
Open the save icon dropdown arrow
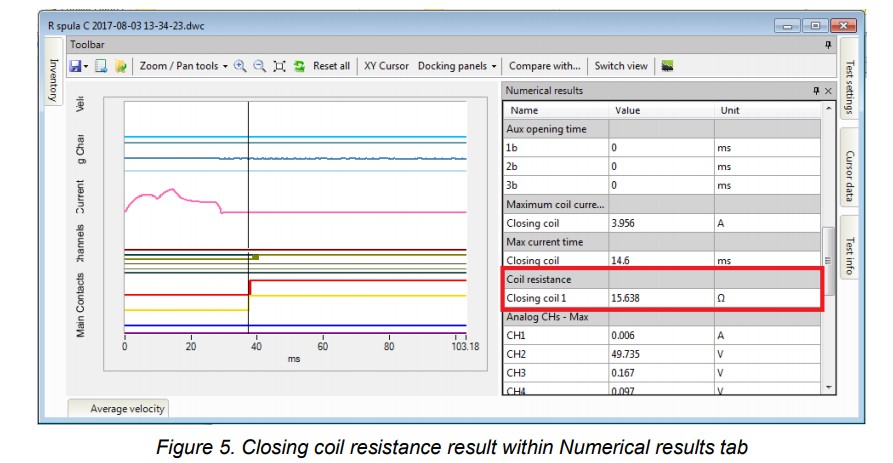pyautogui.click(x=86, y=66)
